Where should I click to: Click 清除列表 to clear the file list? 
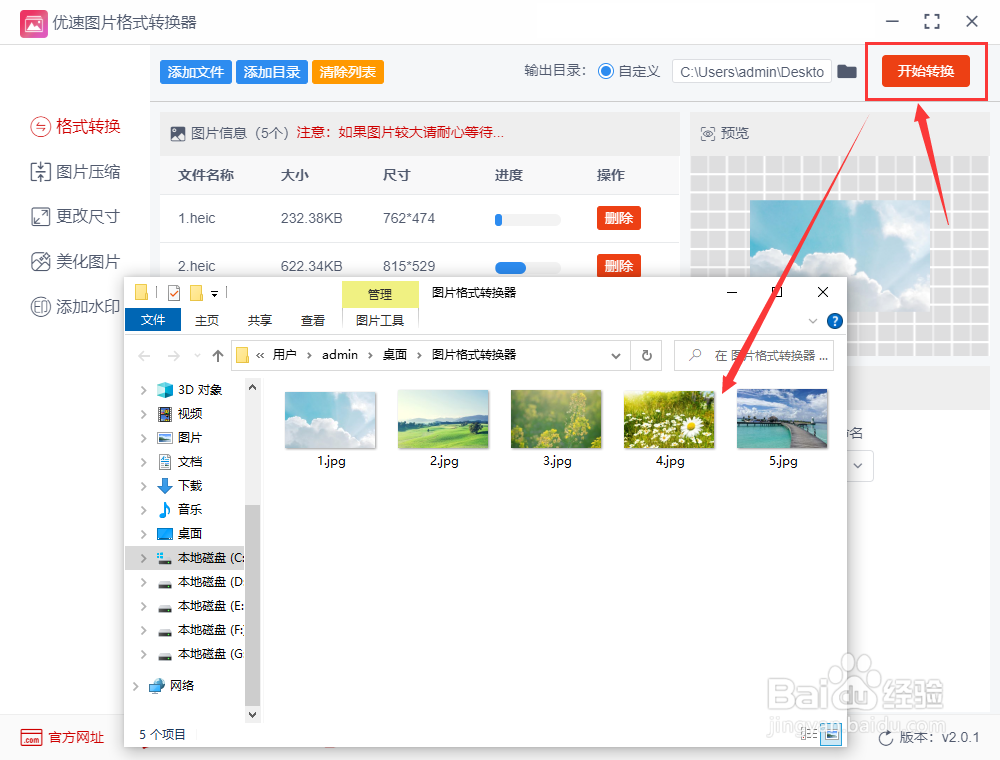[x=347, y=71]
